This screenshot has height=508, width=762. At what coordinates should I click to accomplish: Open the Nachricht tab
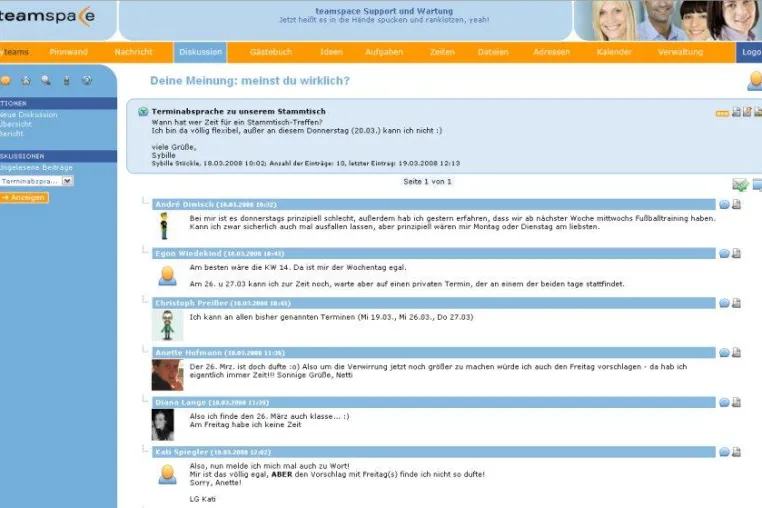[x=134, y=52]
